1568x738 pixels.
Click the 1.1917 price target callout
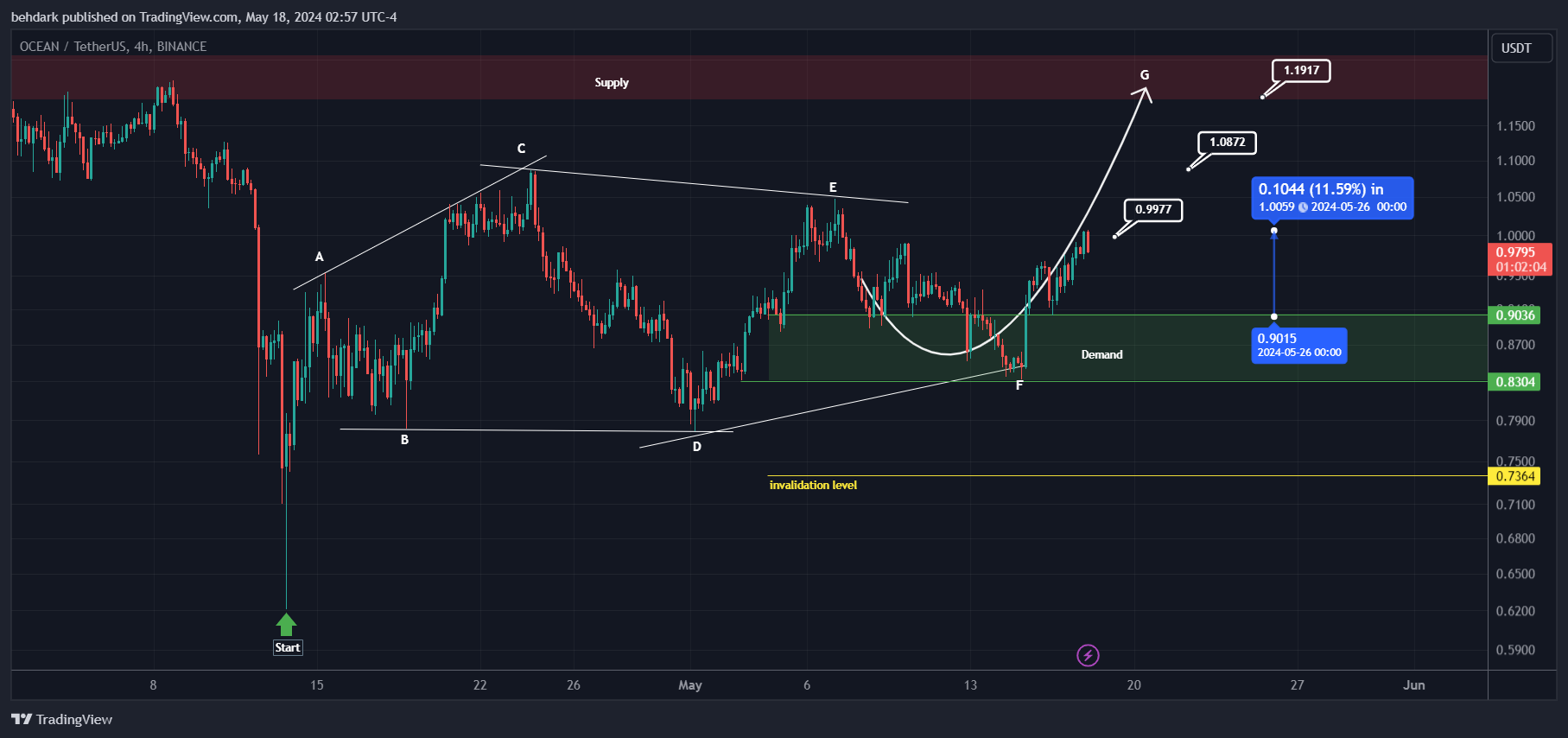1301,71
